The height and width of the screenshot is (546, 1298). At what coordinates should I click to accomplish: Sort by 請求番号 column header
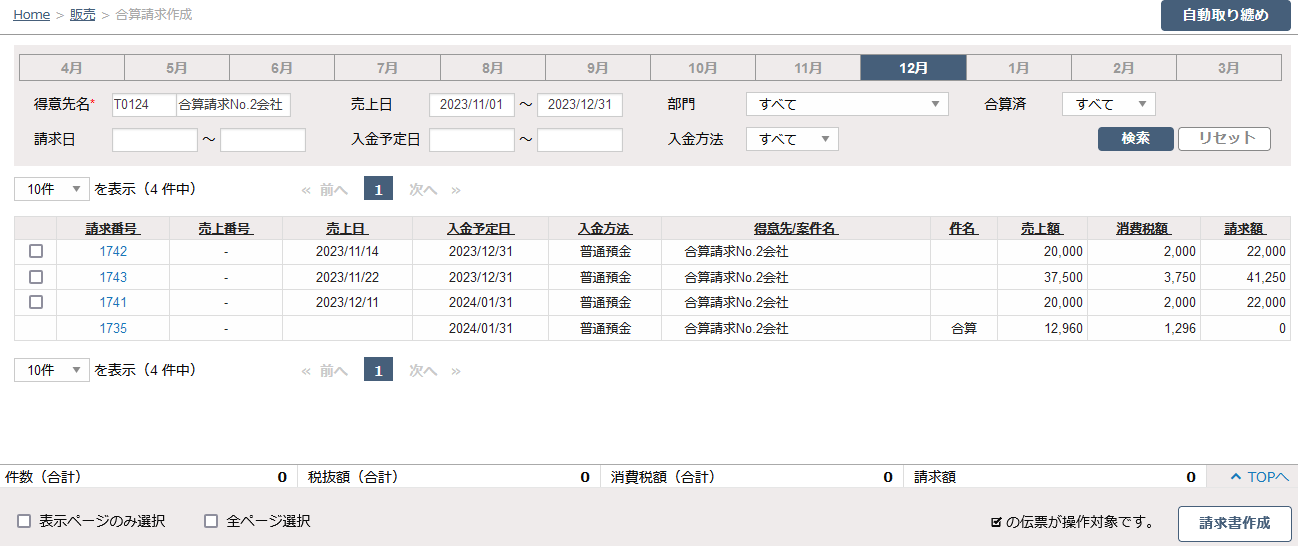point(112,229)
